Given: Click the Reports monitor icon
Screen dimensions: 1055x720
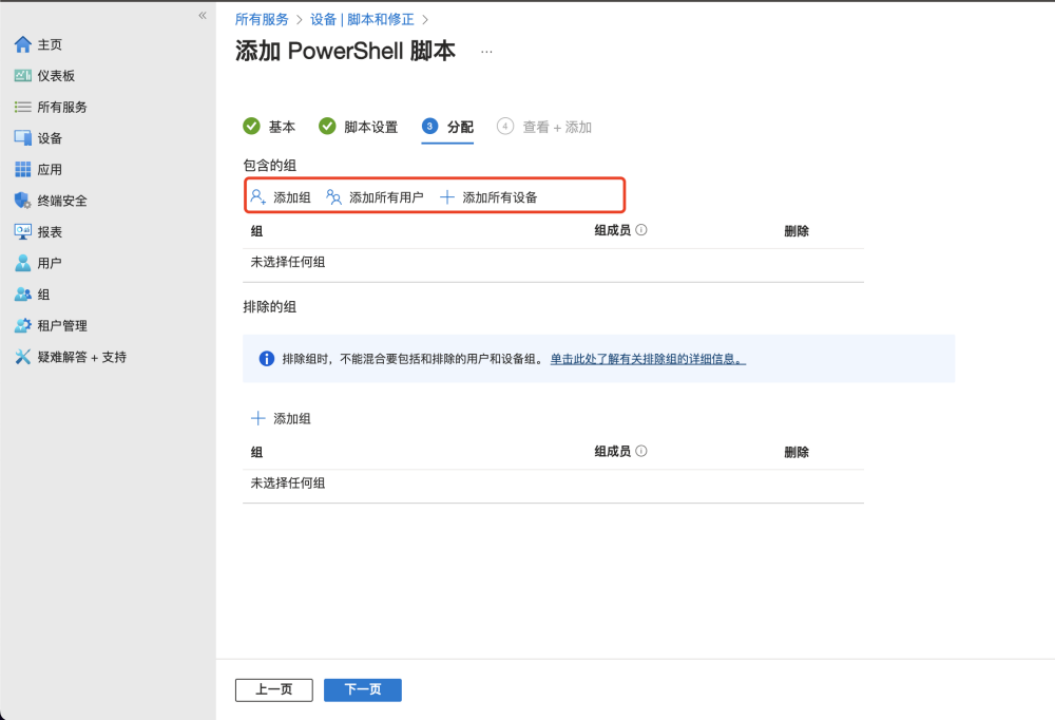Looking at the screenshot, I should (x=23, y=231).
